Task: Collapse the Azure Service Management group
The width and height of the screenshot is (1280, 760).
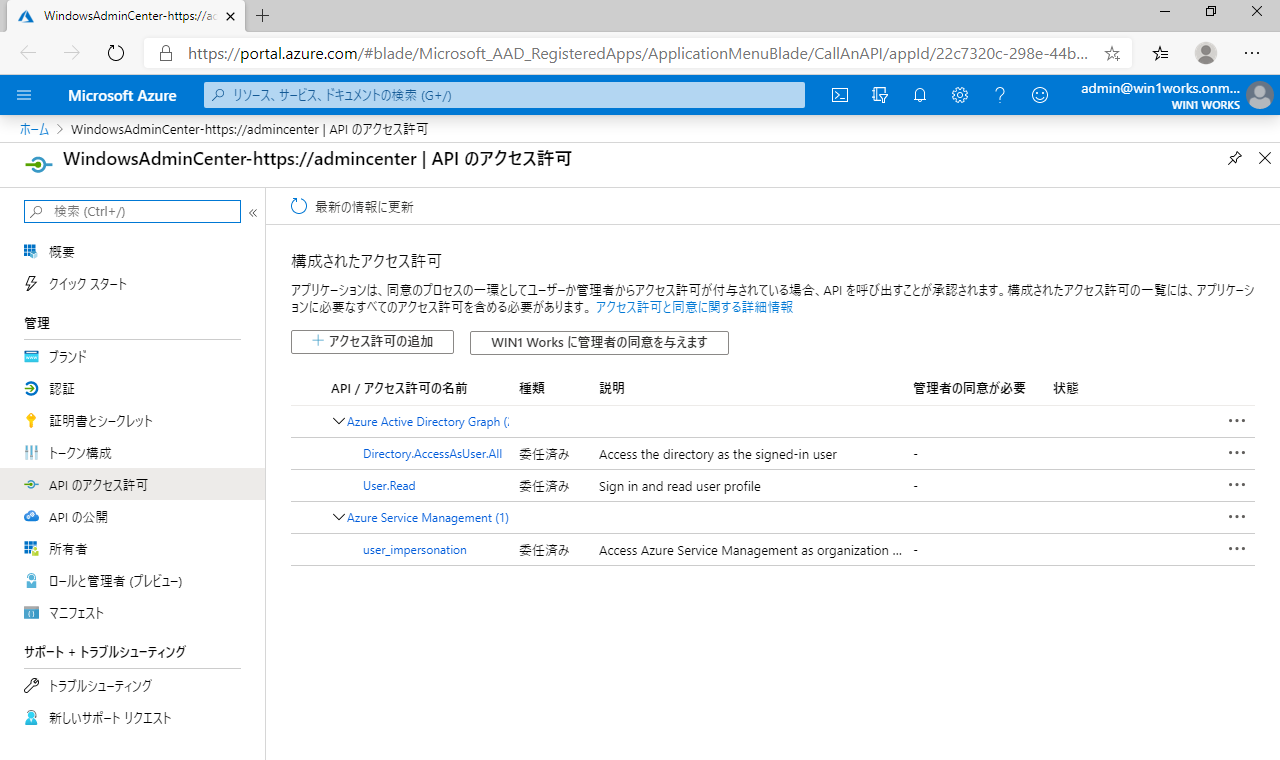Action: click(x=338, y=517)
